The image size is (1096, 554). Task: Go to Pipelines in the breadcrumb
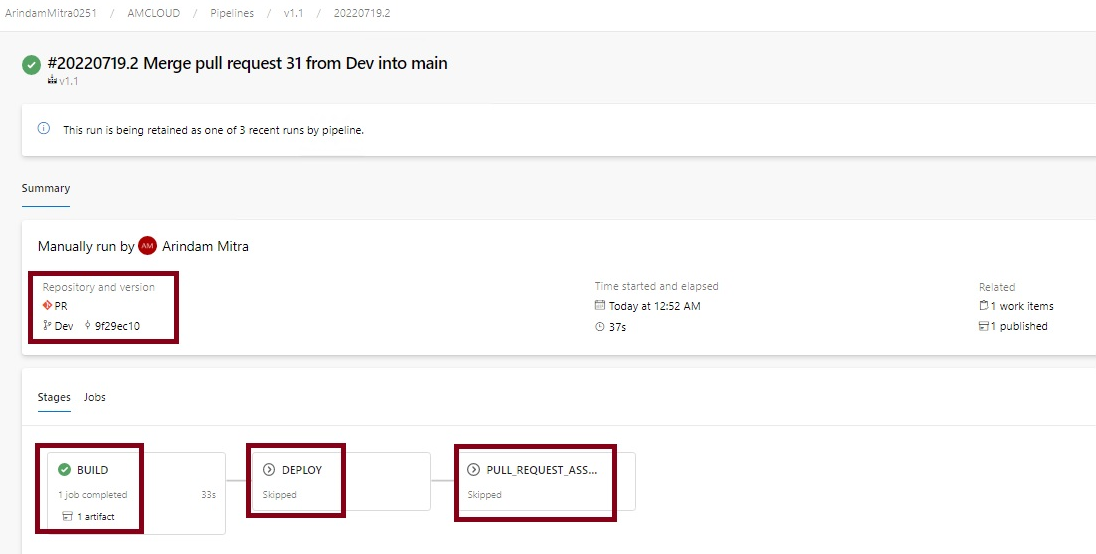(x=232, y=13)
